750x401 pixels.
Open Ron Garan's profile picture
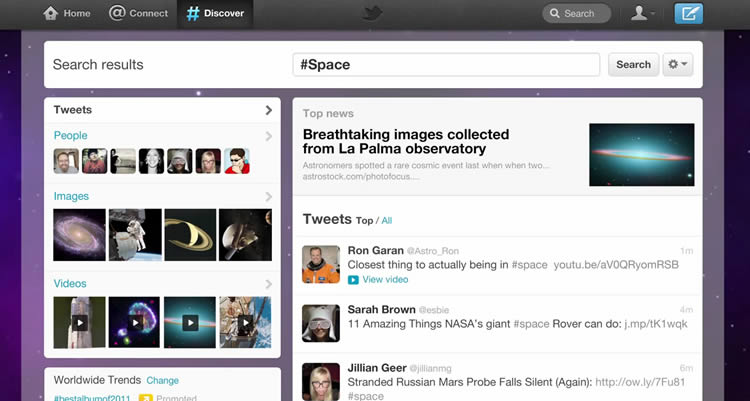pos(321,264)
